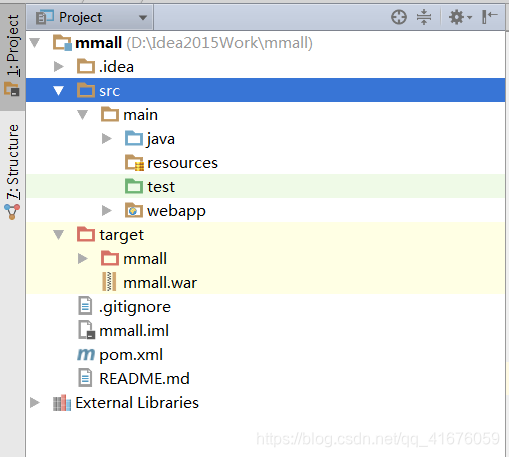Select the pom.xml file name

(x=131, y=355)
